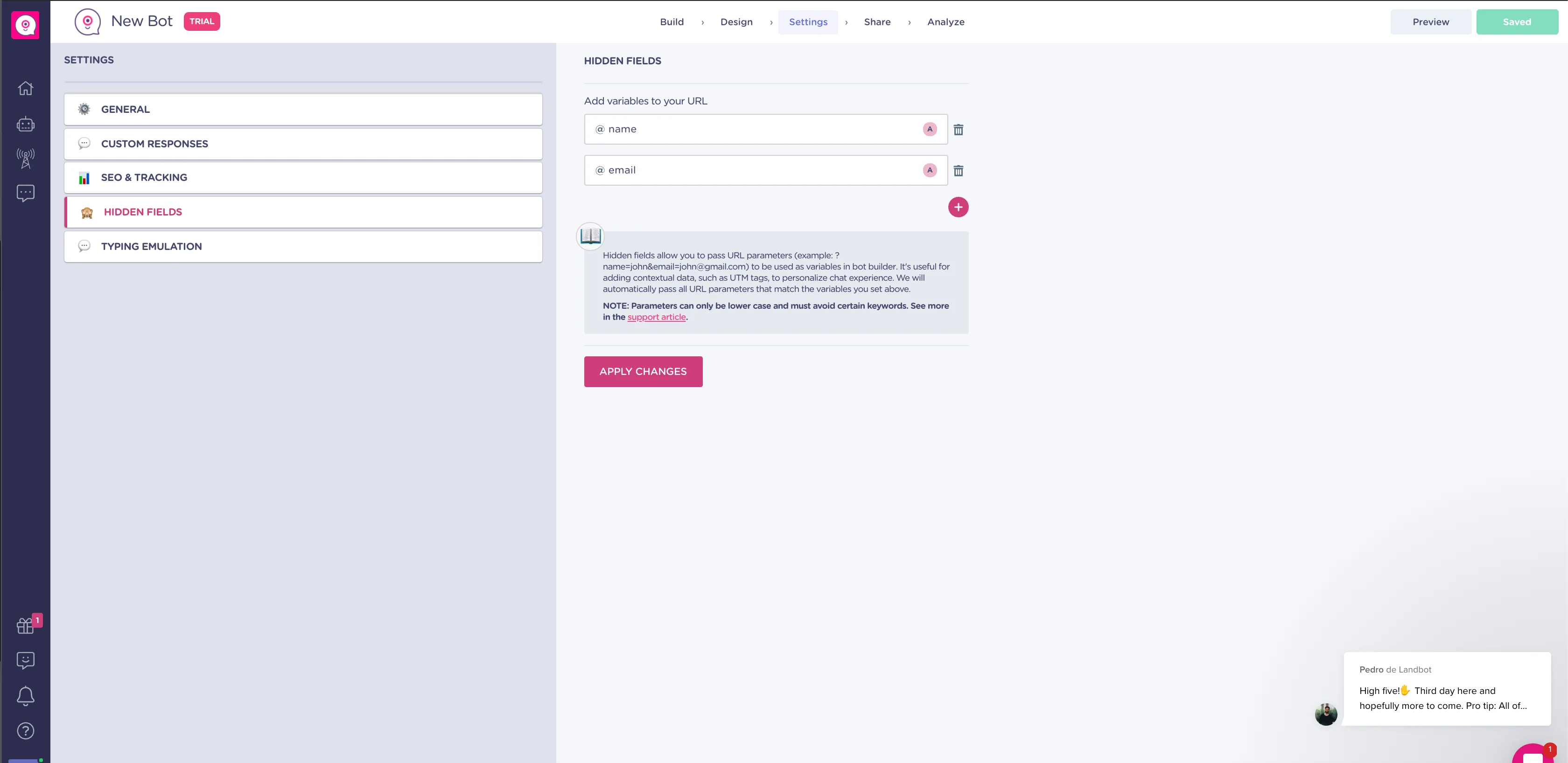This screenshot has width=1568, height=763.
Task: Open the Bots robot icon in sidebar
Action: [x=26, y=124]
